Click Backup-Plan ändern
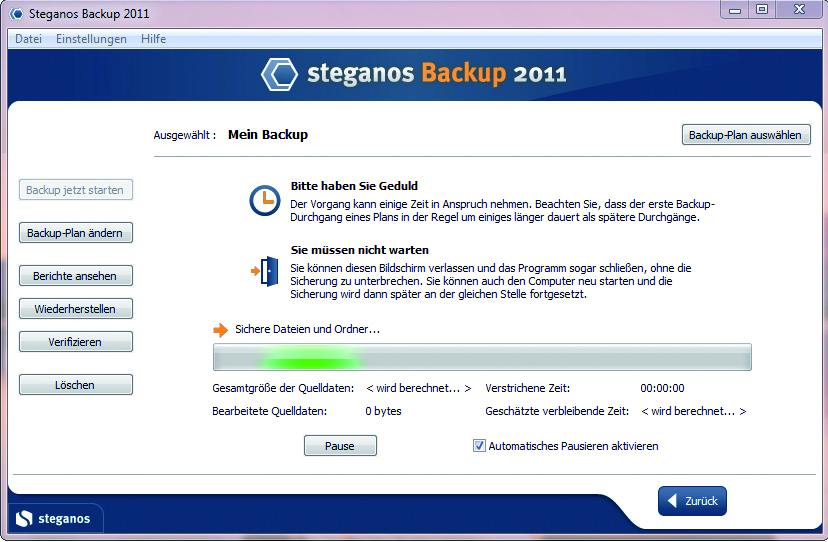Screen dimensions: 828x542 (x=76, y=233)
